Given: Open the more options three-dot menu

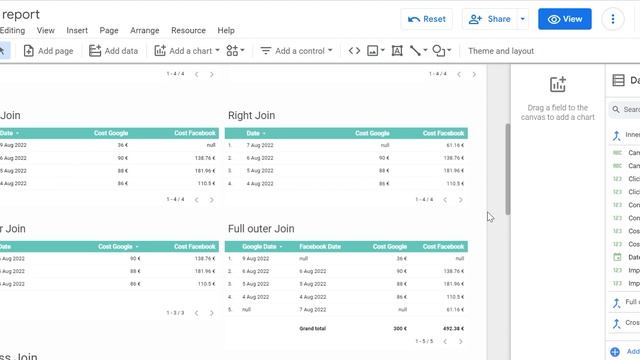Looking at the screenshot, I should [x=613, y=19].
